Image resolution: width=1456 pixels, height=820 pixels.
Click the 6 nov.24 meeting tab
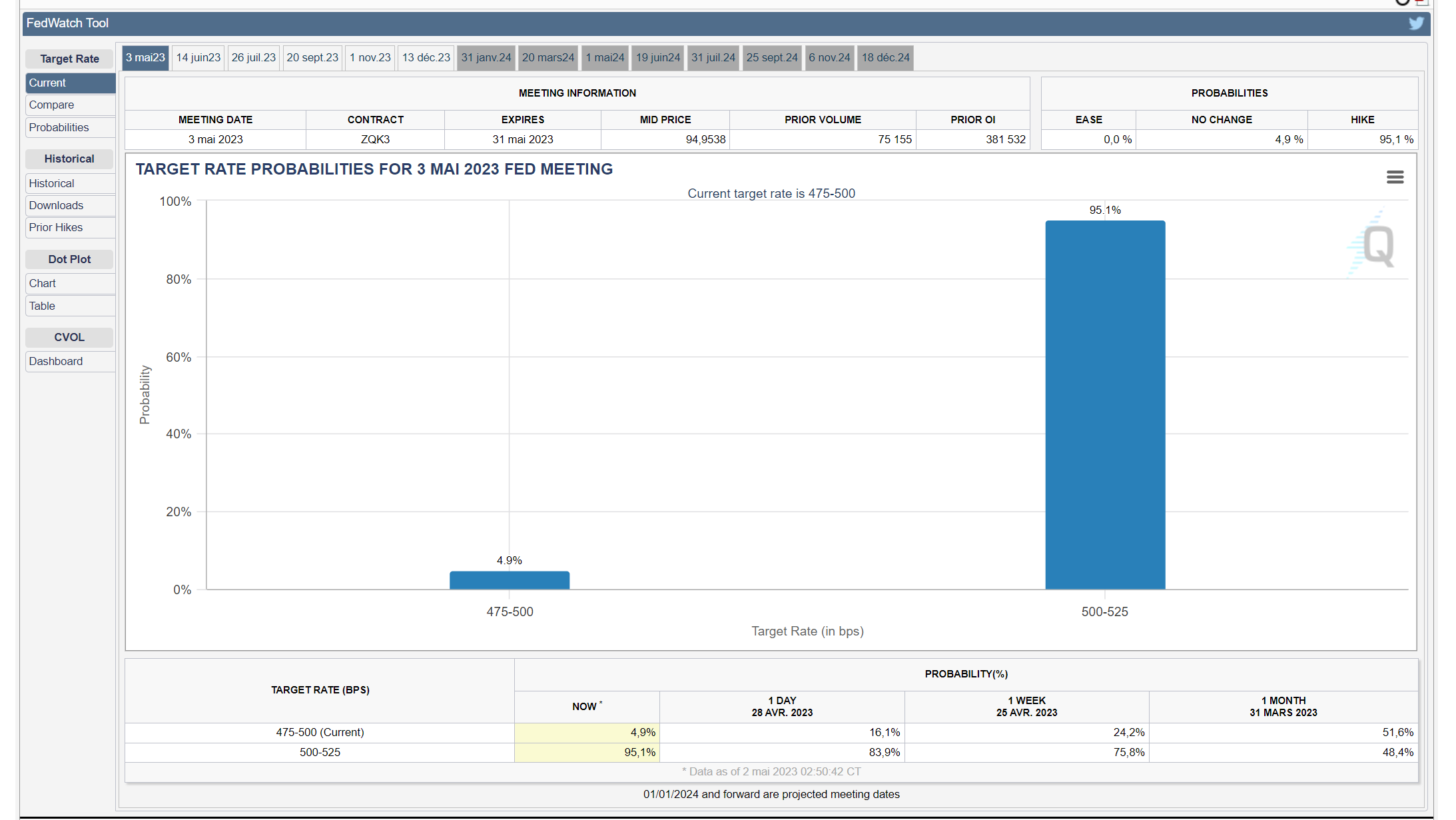point(829,58)
